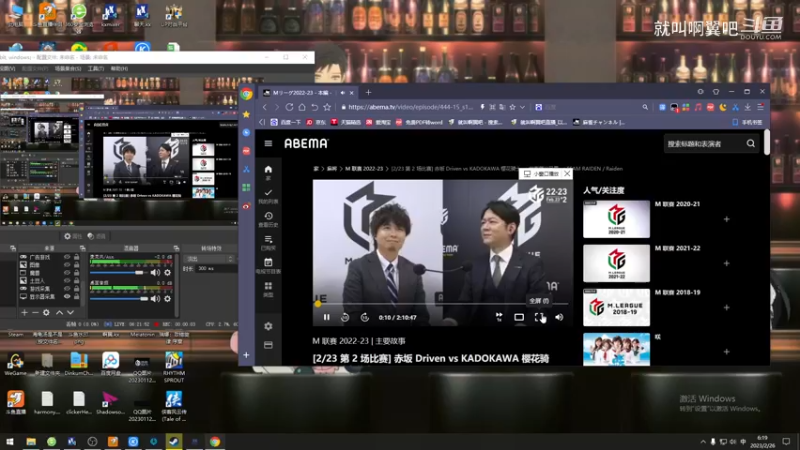The height and width of the screenshot is (450, 800).
Task: Open Windows Start menu
Action: (x=10, y=441)
